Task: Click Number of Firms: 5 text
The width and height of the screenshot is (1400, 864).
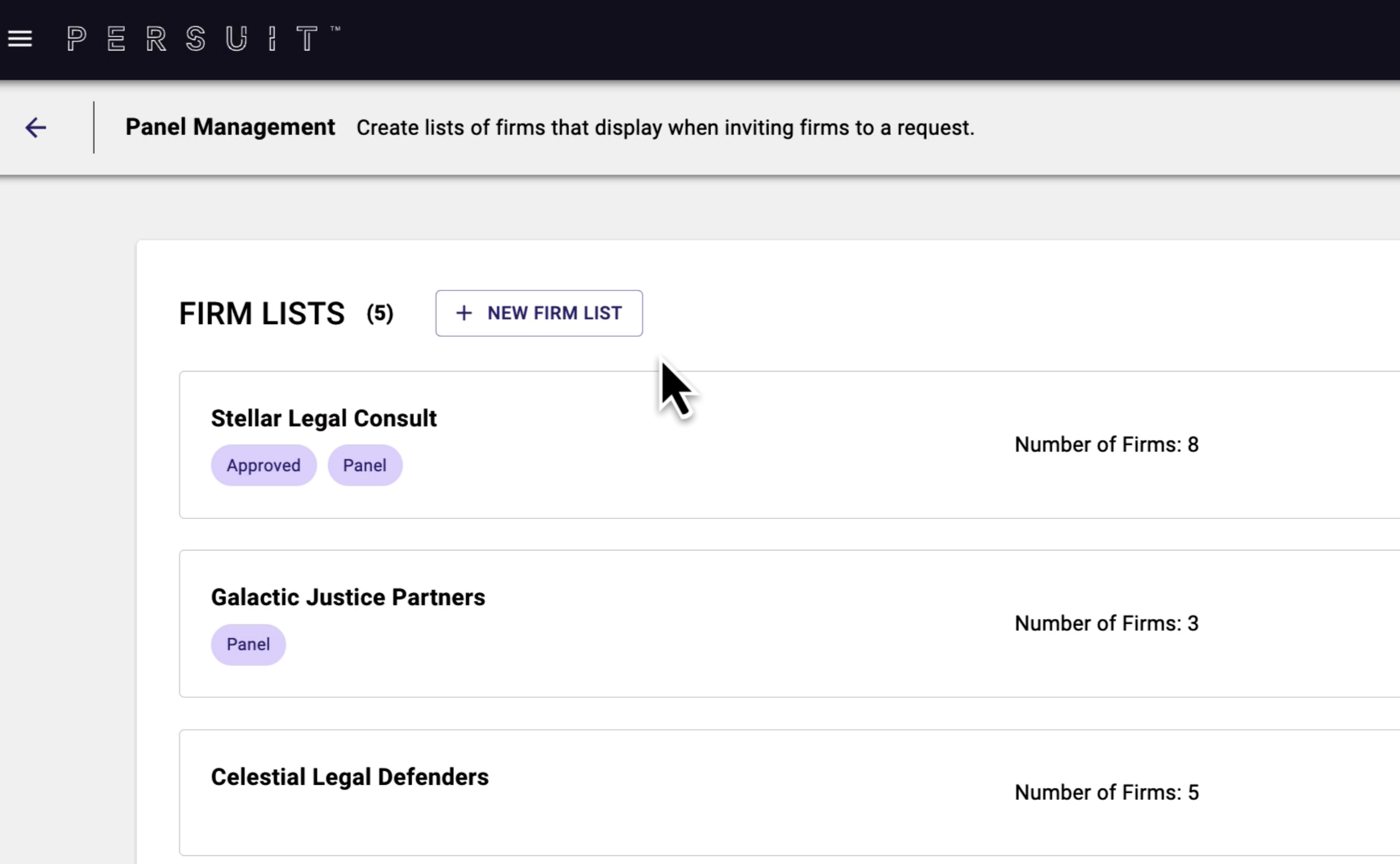Action: click(1106, 792)
